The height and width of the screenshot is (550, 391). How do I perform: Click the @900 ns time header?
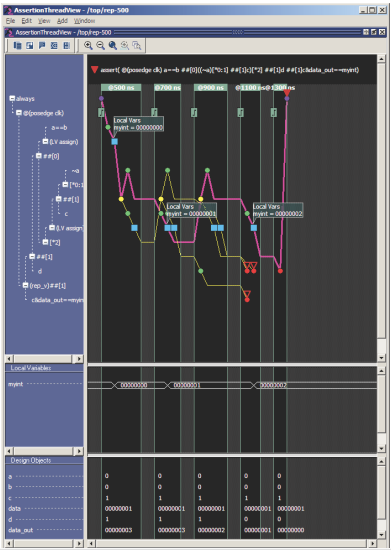click(211, 87)
